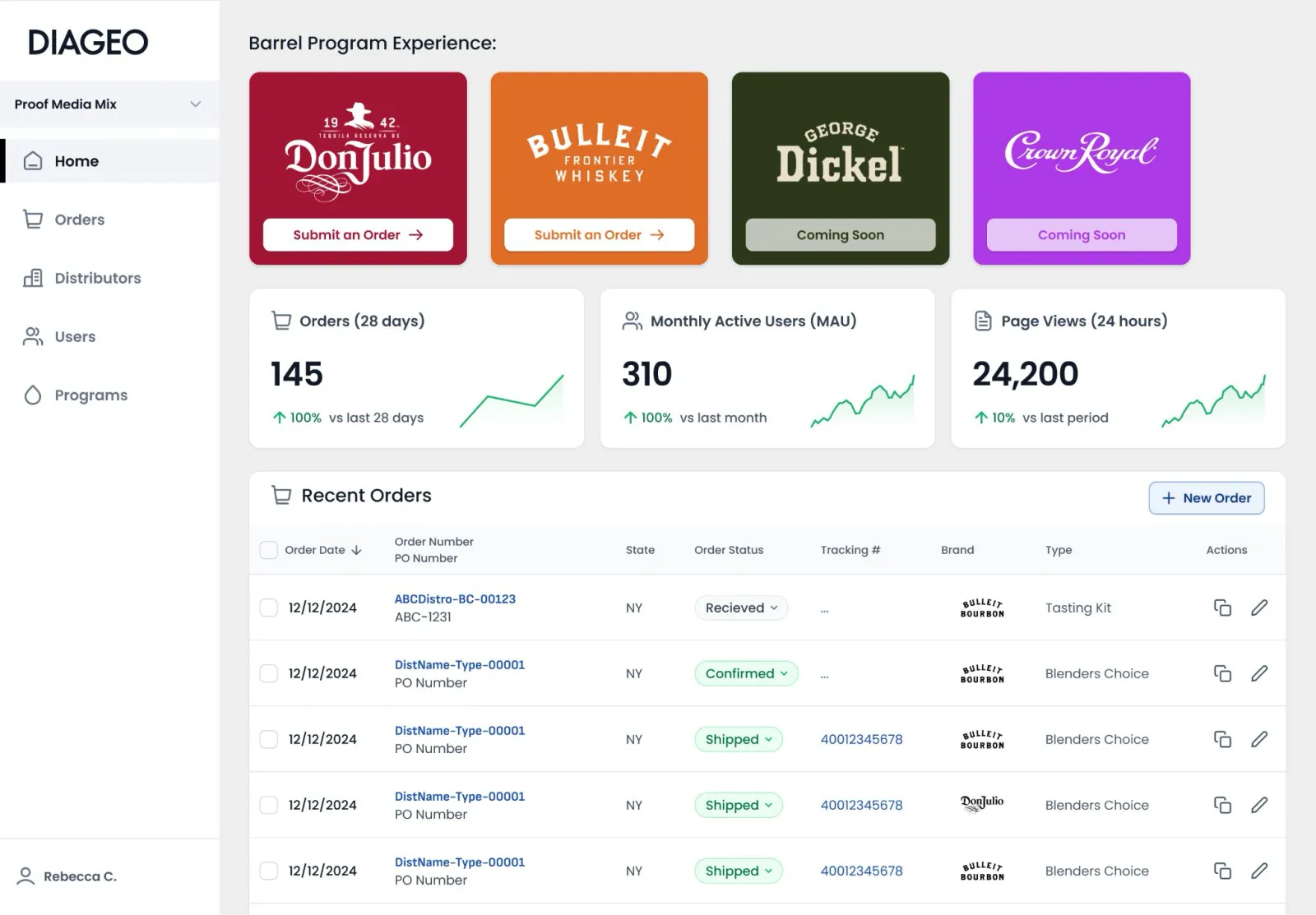Click the Actions column header
The height and width of the screenshot is (915, 1316).
[x=1226, y=550]
